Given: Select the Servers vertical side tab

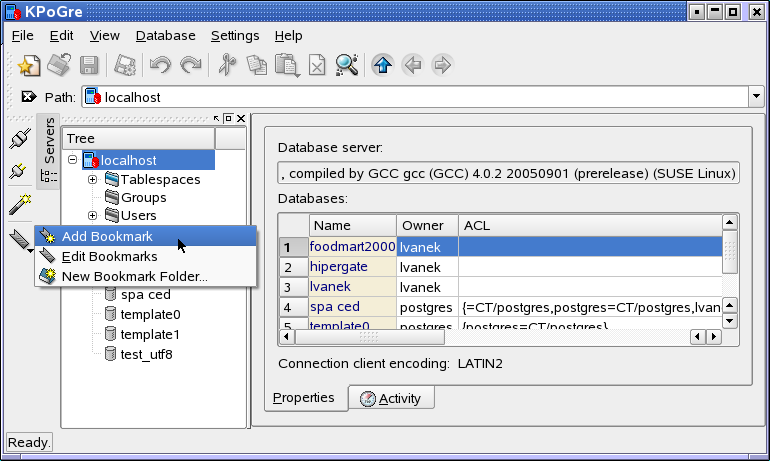Looking at the screenshot, I should (48, 140).
